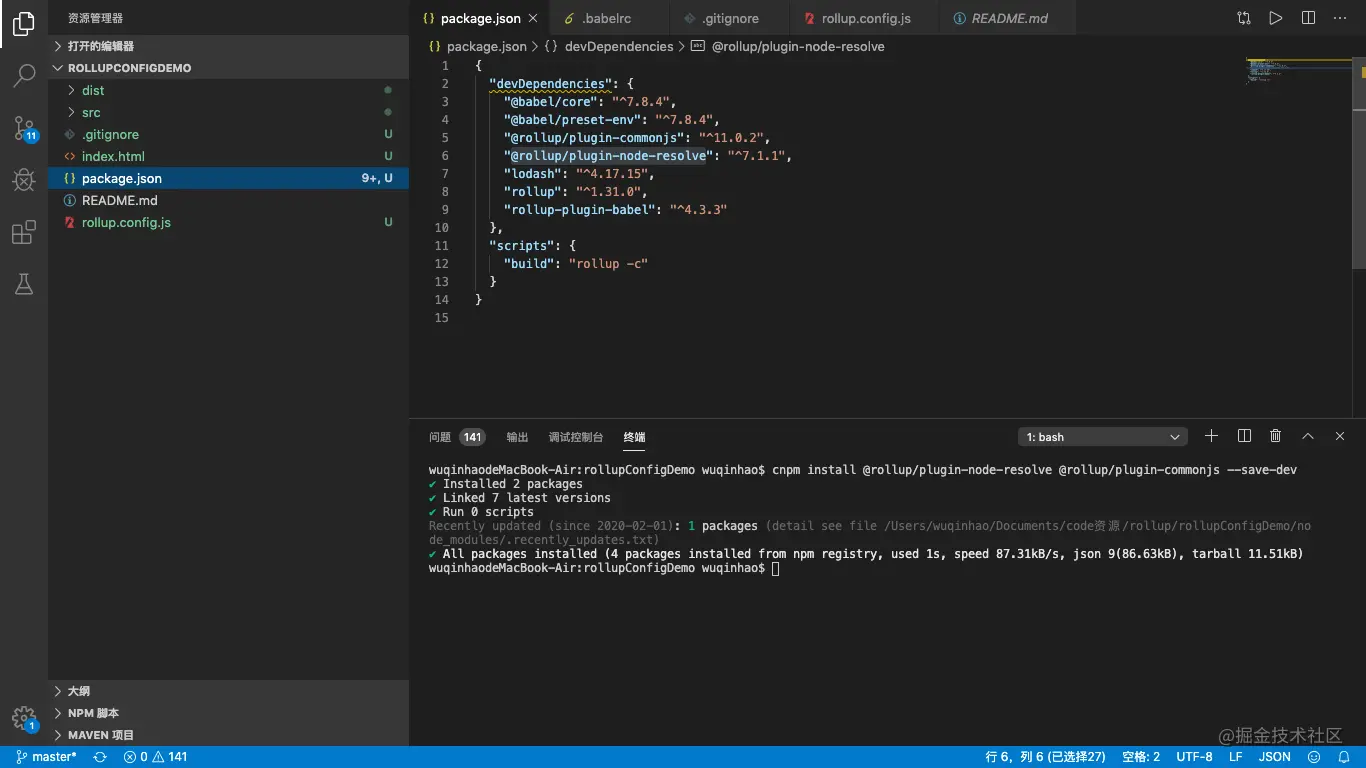Open the Explorer view in activity bar
The width and height of the screenshot is (1366, 768).
pos(24,24)
